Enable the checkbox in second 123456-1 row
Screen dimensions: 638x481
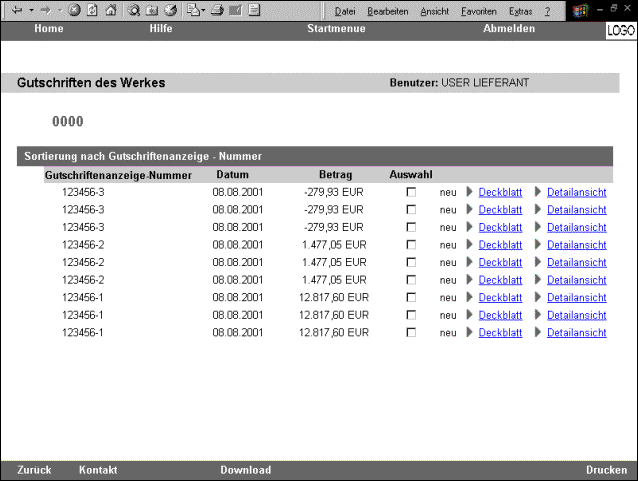coord(411,315)
